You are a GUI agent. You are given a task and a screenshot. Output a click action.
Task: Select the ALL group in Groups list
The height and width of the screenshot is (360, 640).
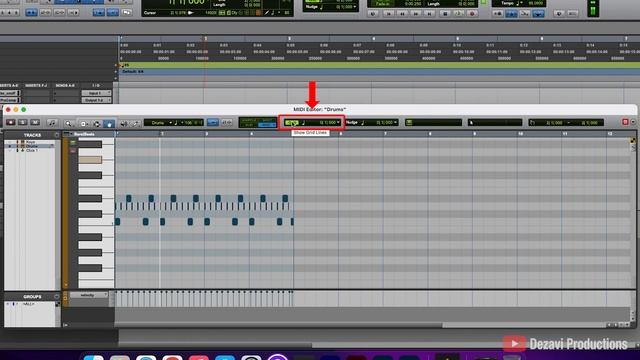tap(29, 304)
